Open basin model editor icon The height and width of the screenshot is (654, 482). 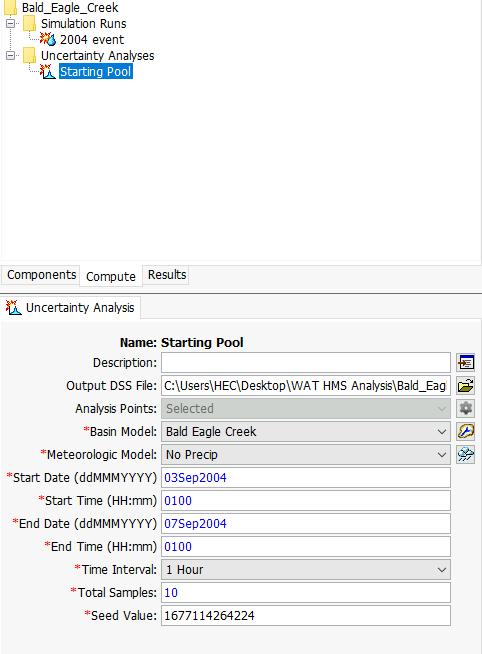pos(465,431)
